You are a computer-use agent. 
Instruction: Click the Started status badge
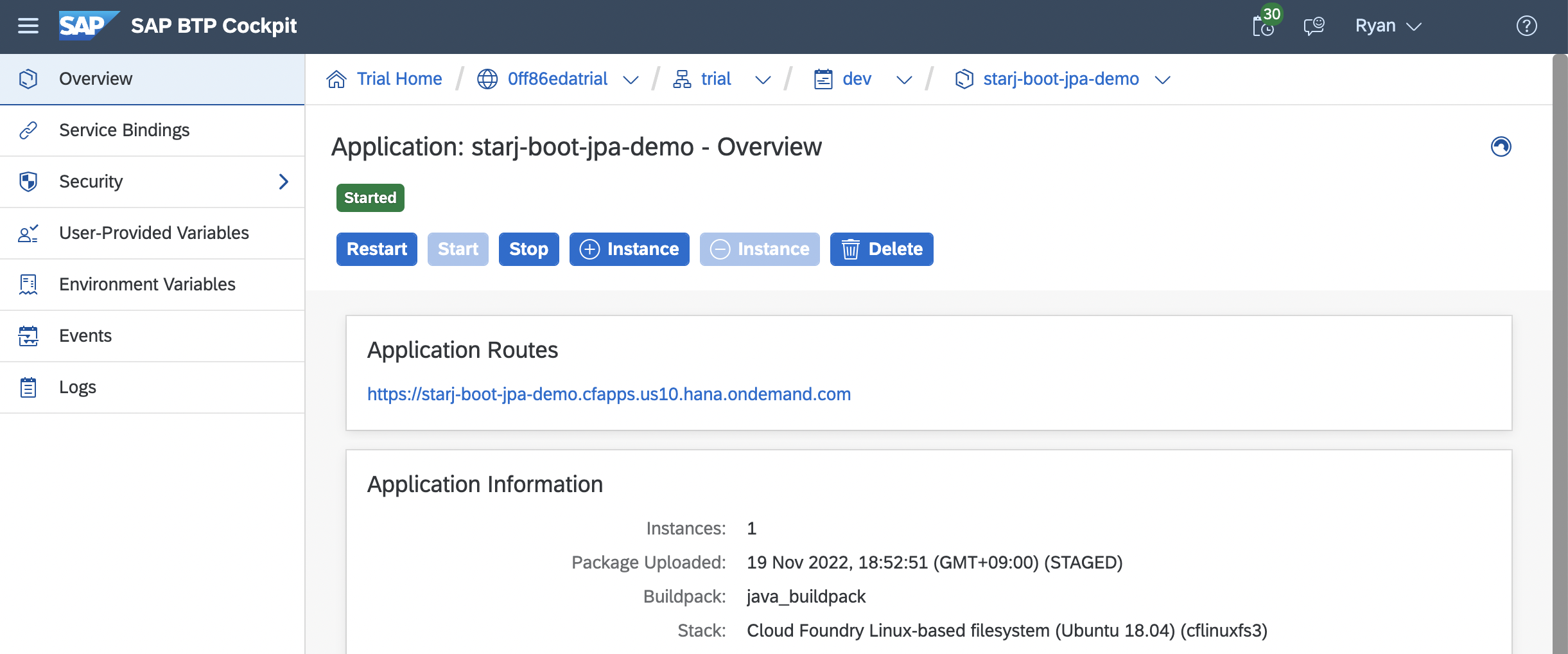[x=370, y=198]
